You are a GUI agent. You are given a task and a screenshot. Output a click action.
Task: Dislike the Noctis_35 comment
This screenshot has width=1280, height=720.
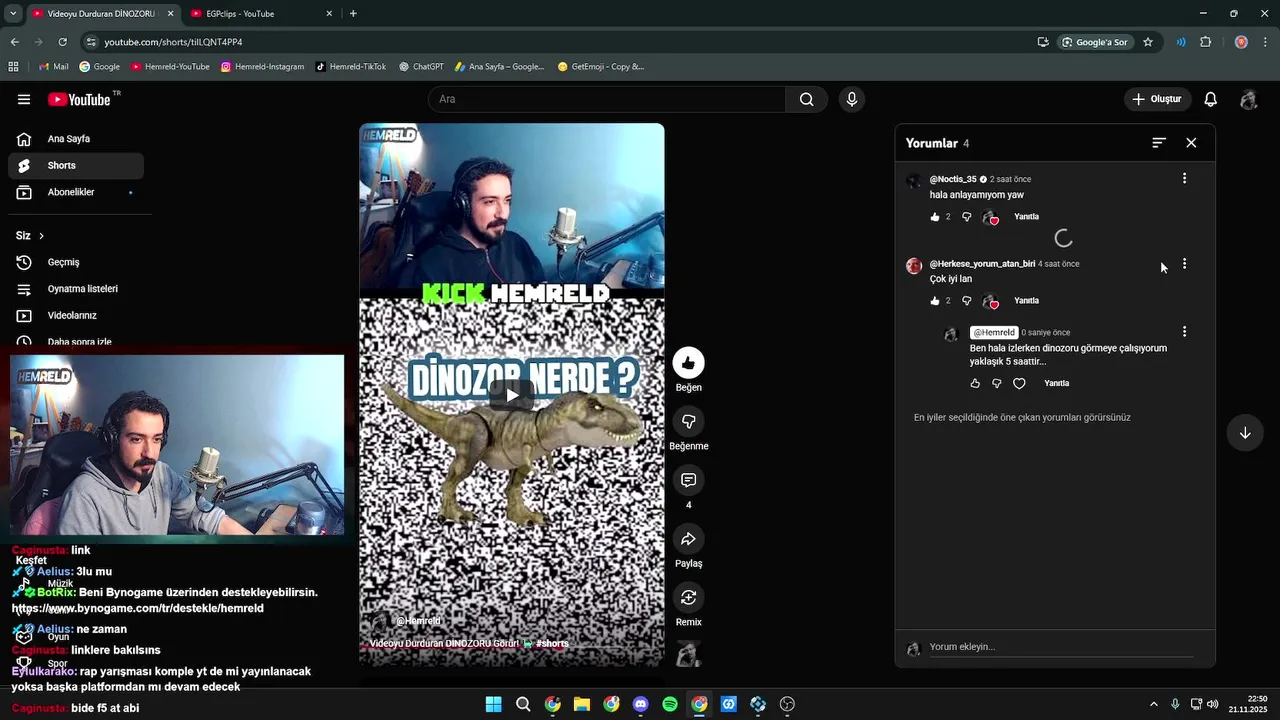click(966, 217)
